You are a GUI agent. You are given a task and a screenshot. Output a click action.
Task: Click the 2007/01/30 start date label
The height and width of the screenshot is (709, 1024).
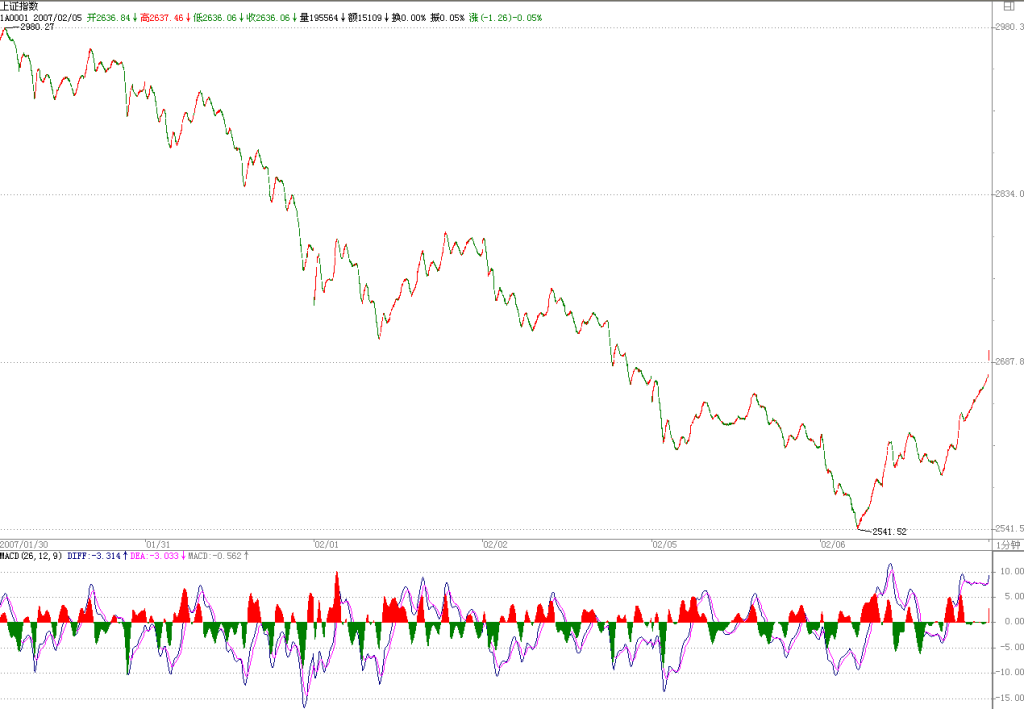tap(24, 544)
